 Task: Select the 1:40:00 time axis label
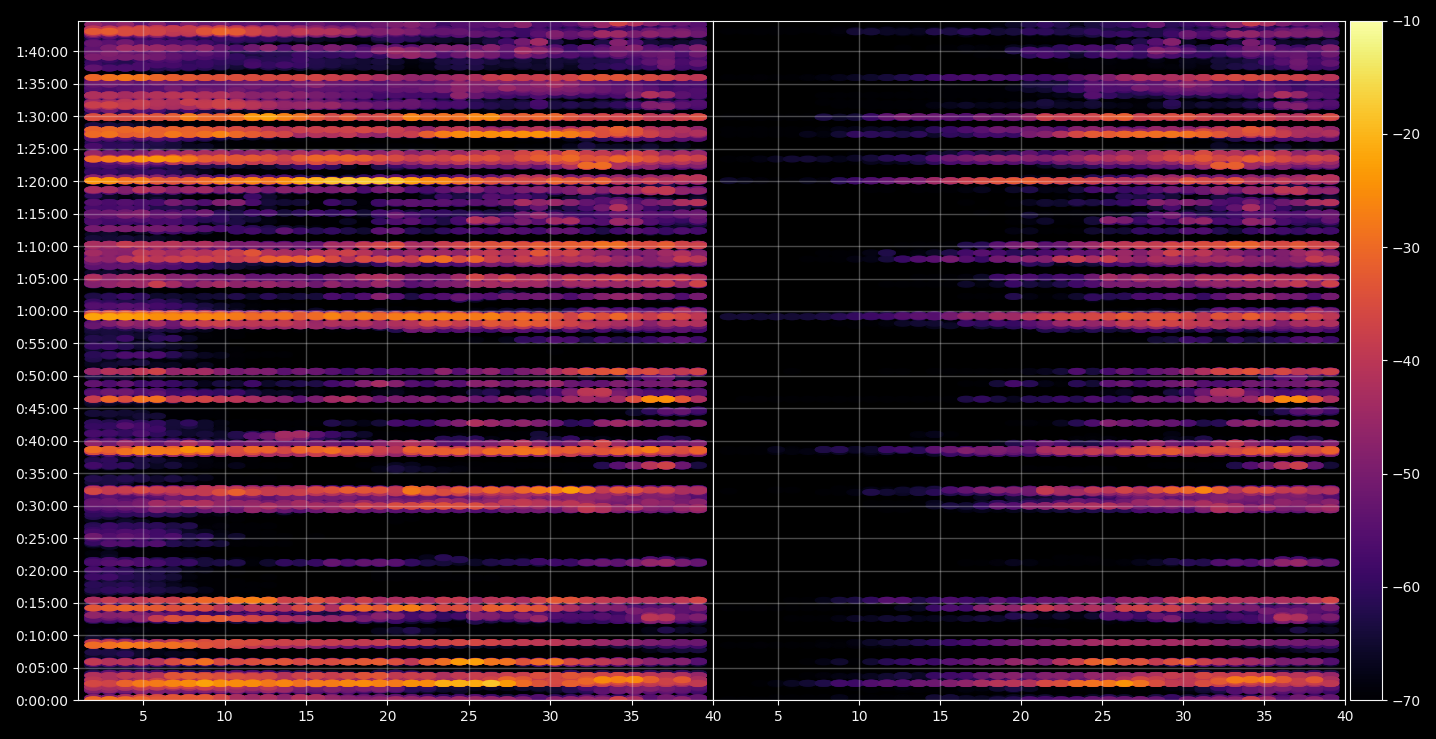coord(41,51)
